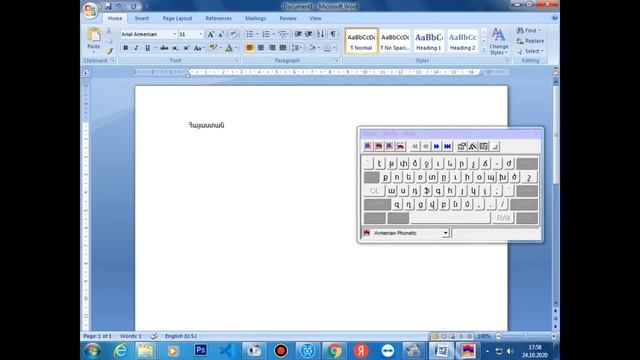This screenshot has width=640, height=360.
Task: Click the Clear Formatting icon
Action: 233,34
